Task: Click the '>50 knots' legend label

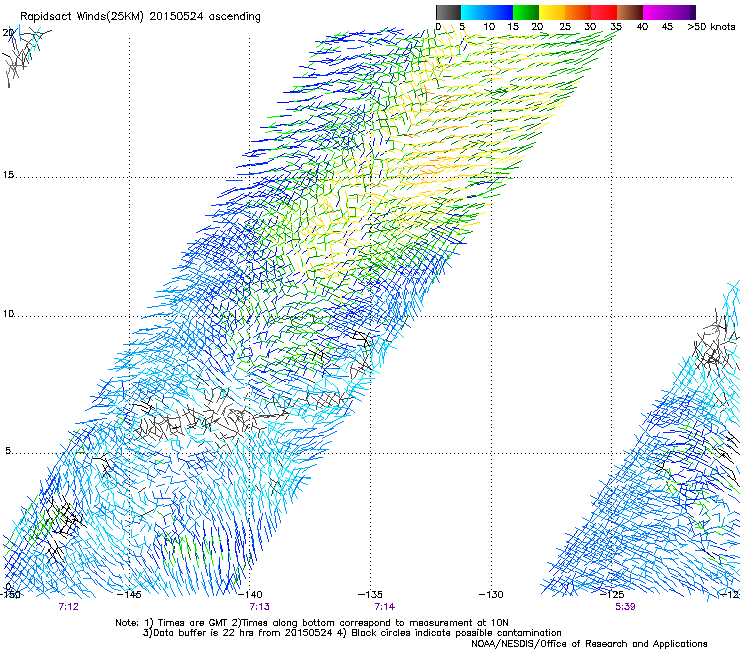Action: click(711, 27)
